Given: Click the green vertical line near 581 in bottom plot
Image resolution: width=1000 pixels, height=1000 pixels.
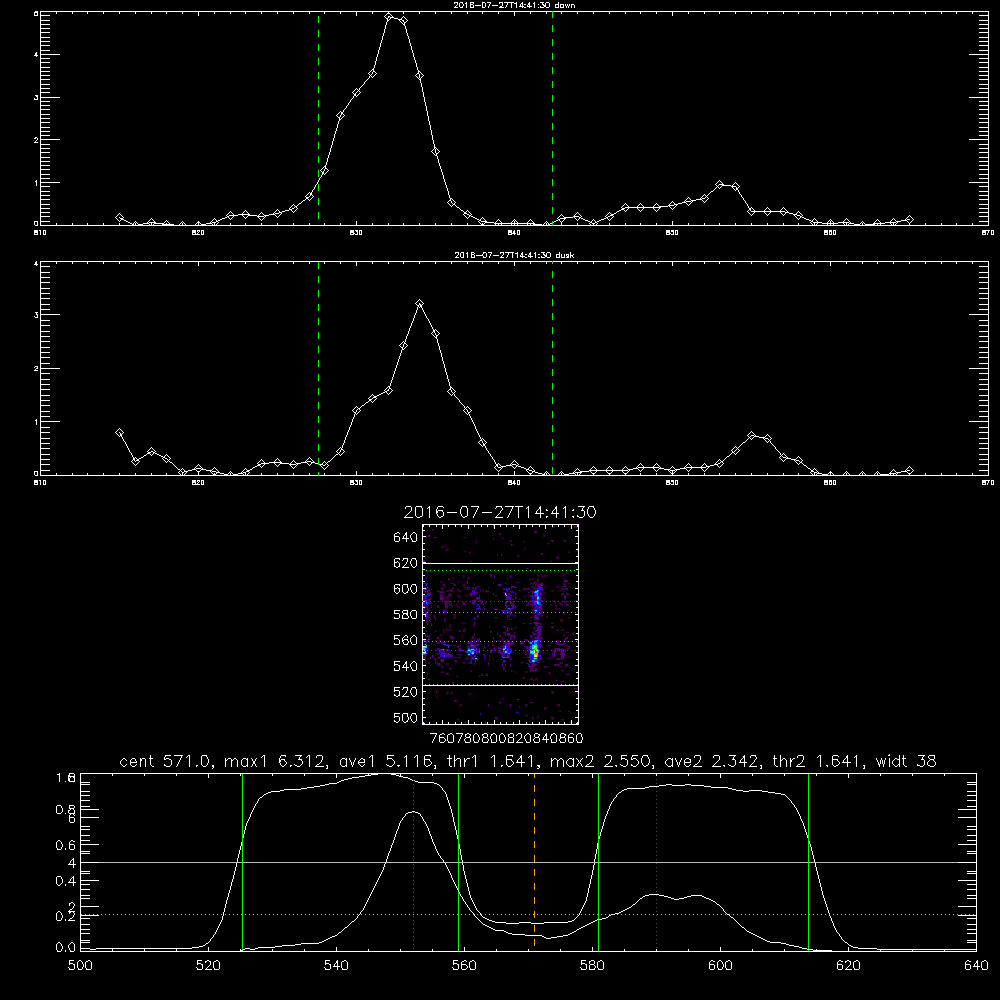Looking at the screenshot, I should pos(598,862).
